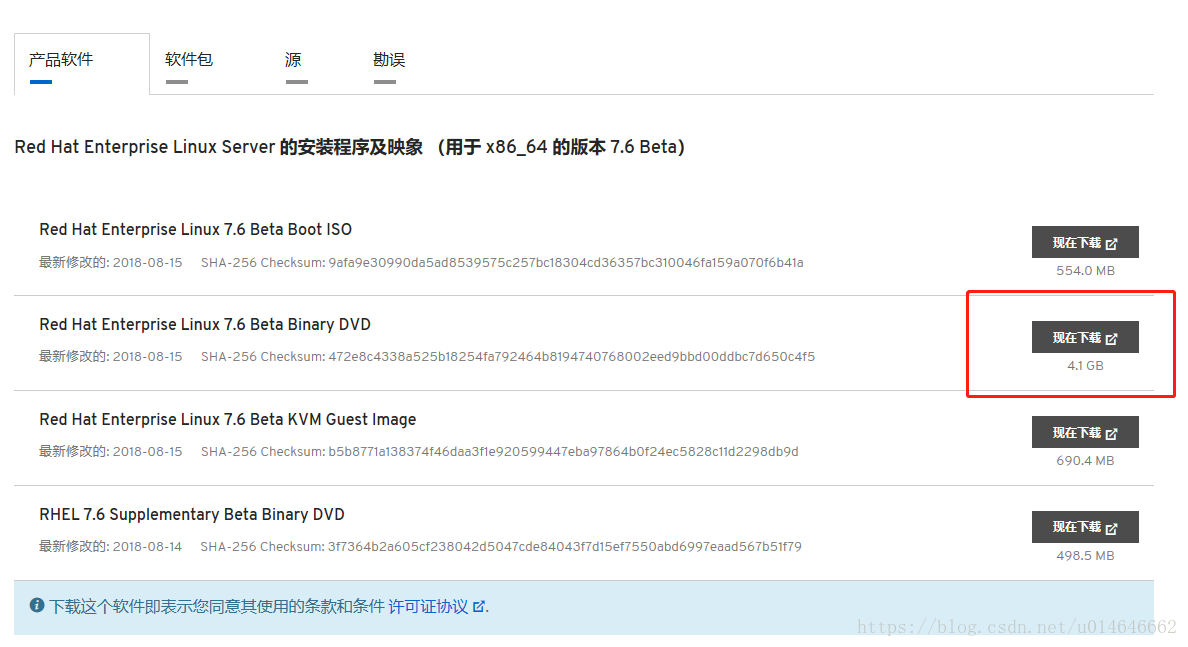Download the 7.6 Beta Binary DVD
Screen dimensions: 1188x647
coord(1085,337)
